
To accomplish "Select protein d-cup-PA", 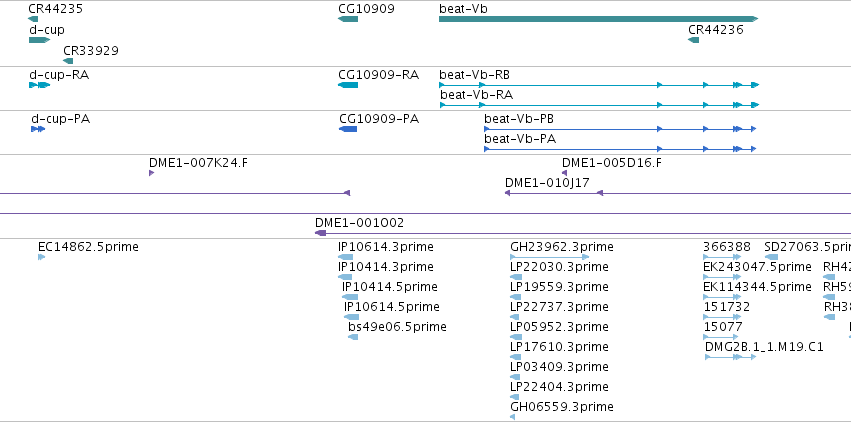I will tap(38, 129).
